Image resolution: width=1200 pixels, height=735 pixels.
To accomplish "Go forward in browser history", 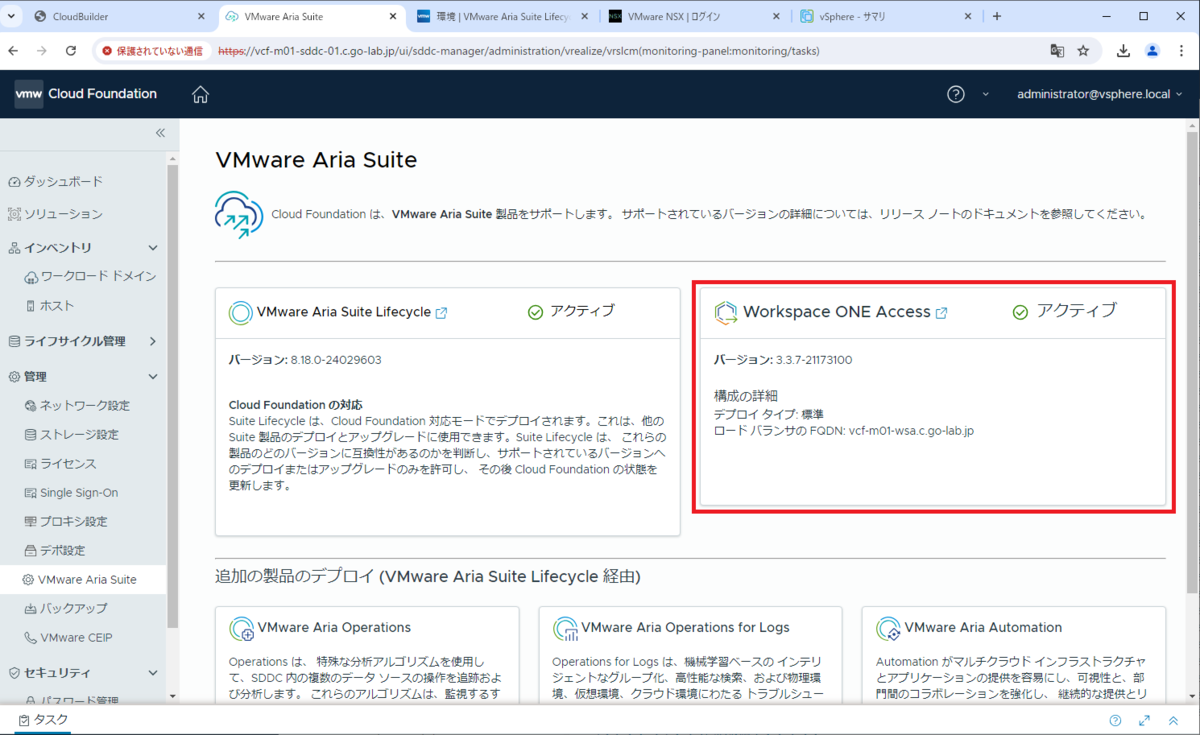I will coord(42,50).
